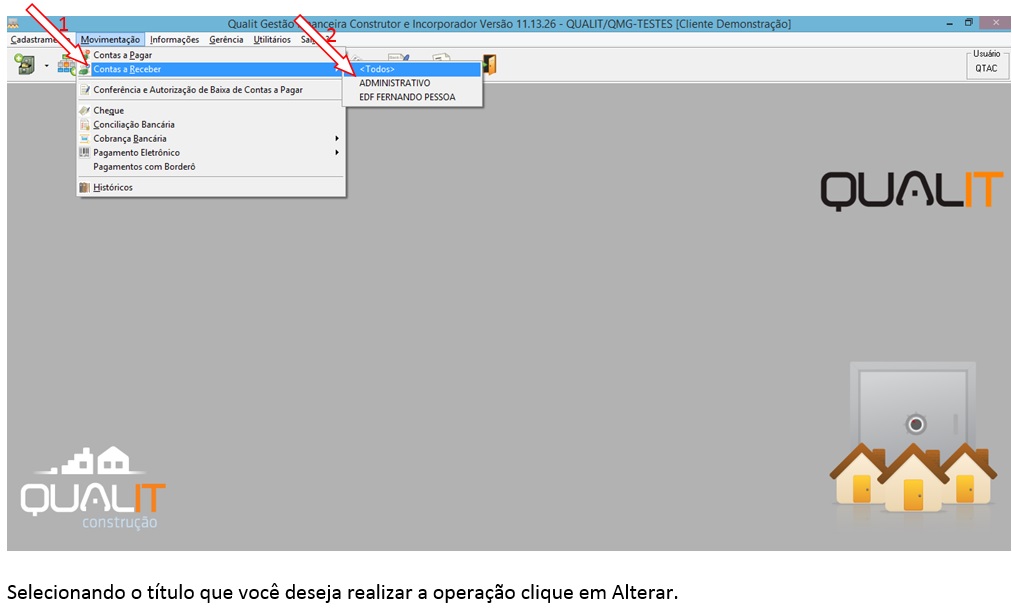The width and height of the screenshot is (1012, 608).
Task: Open the Históricos menu item
Action: point(210,187)
